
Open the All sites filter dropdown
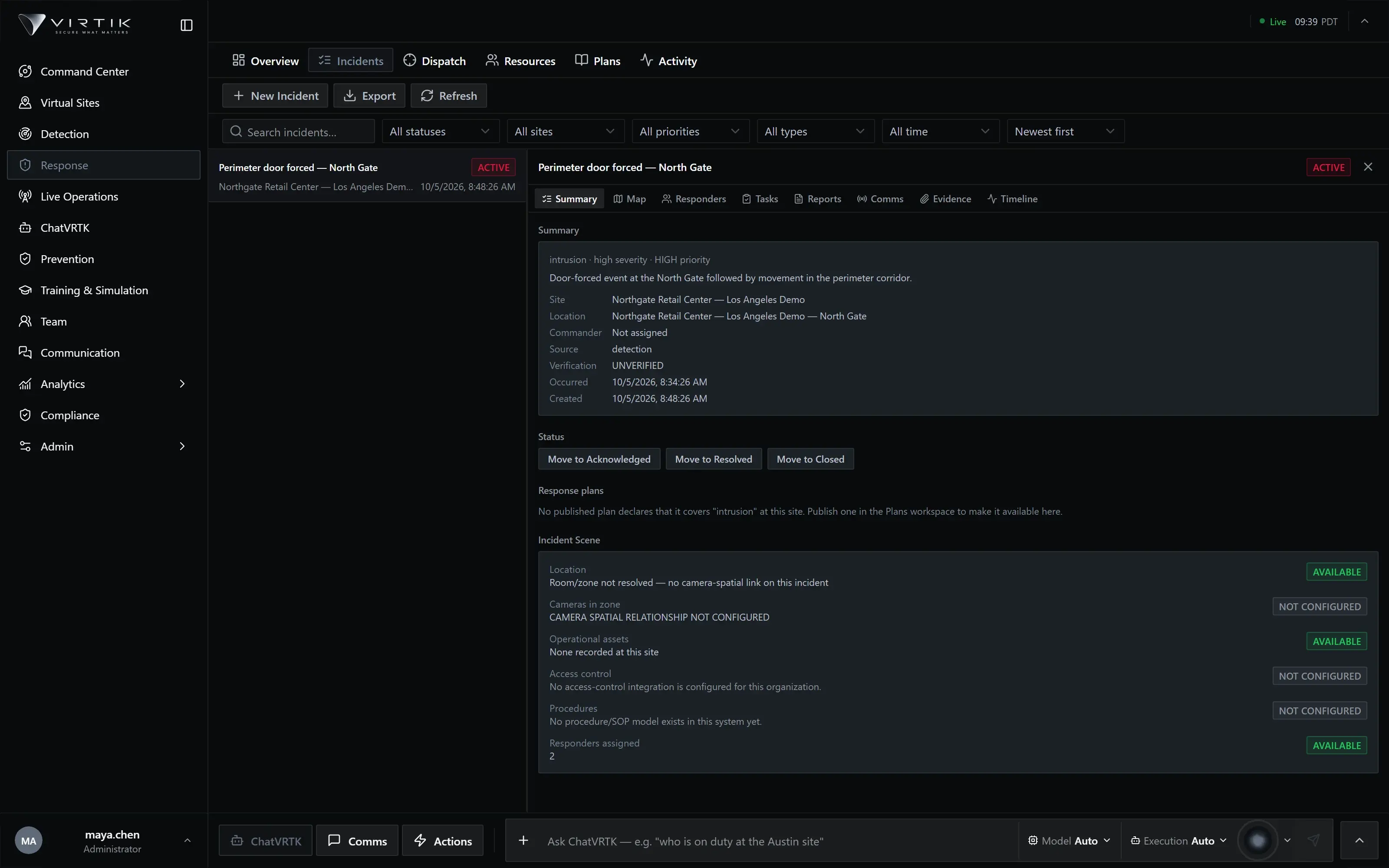[565, 132]
